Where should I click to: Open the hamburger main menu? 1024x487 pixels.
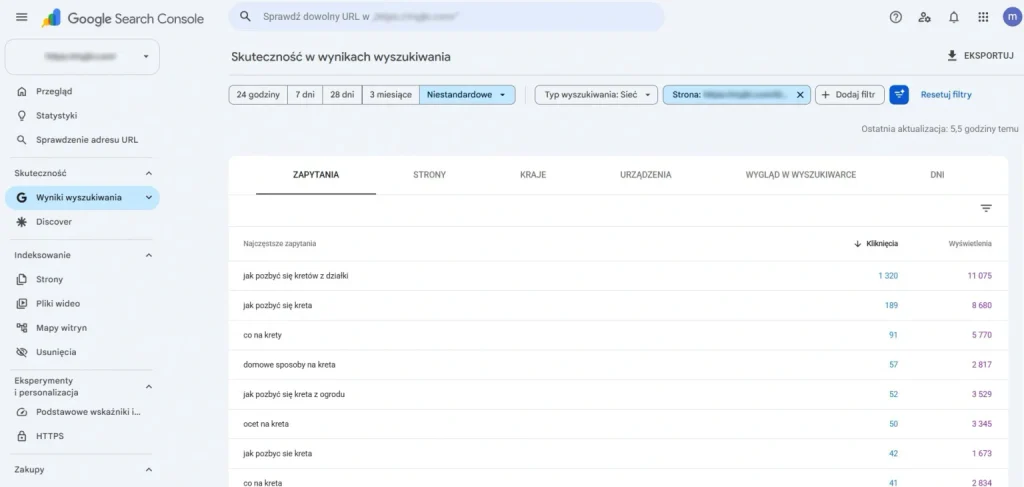click(x=22, y=18)
